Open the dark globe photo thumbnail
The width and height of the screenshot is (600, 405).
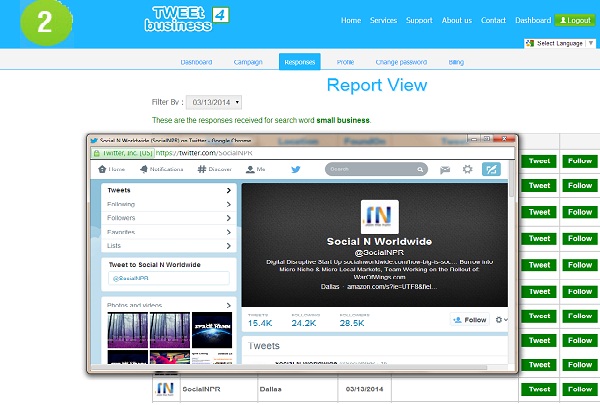(212, 330)
